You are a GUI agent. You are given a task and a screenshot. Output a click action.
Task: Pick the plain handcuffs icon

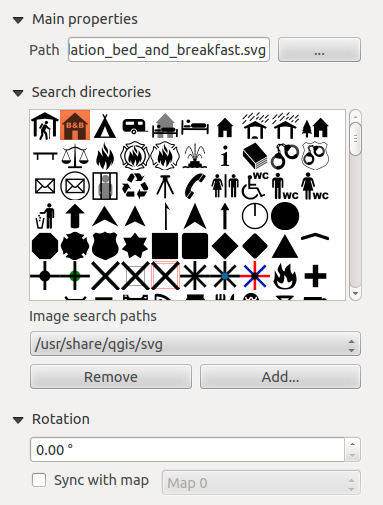[x=285, y=156]
